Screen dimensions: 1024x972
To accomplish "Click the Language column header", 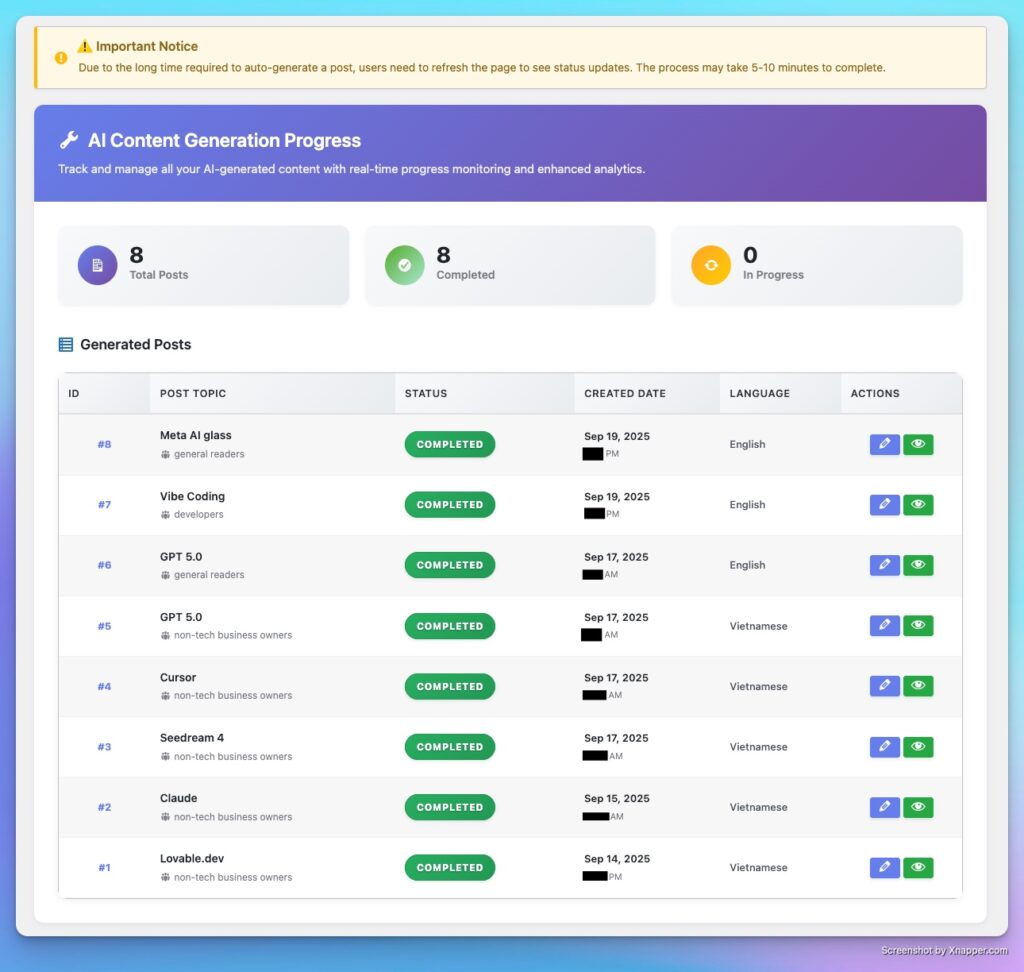I will 759,394.
